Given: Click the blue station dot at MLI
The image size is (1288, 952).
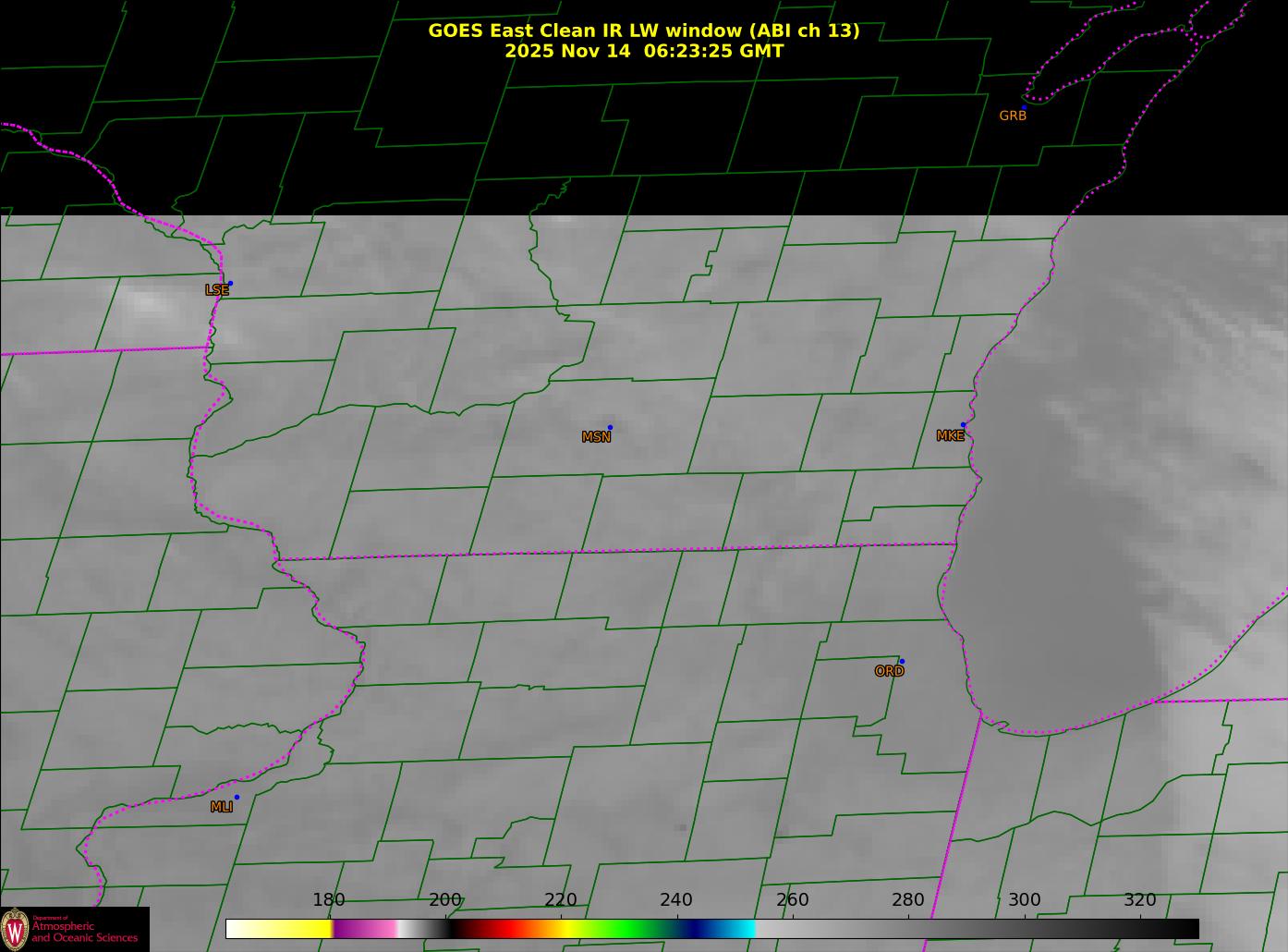Looking at the screenshot, I should pyautogui.click(x=237, y=797).
